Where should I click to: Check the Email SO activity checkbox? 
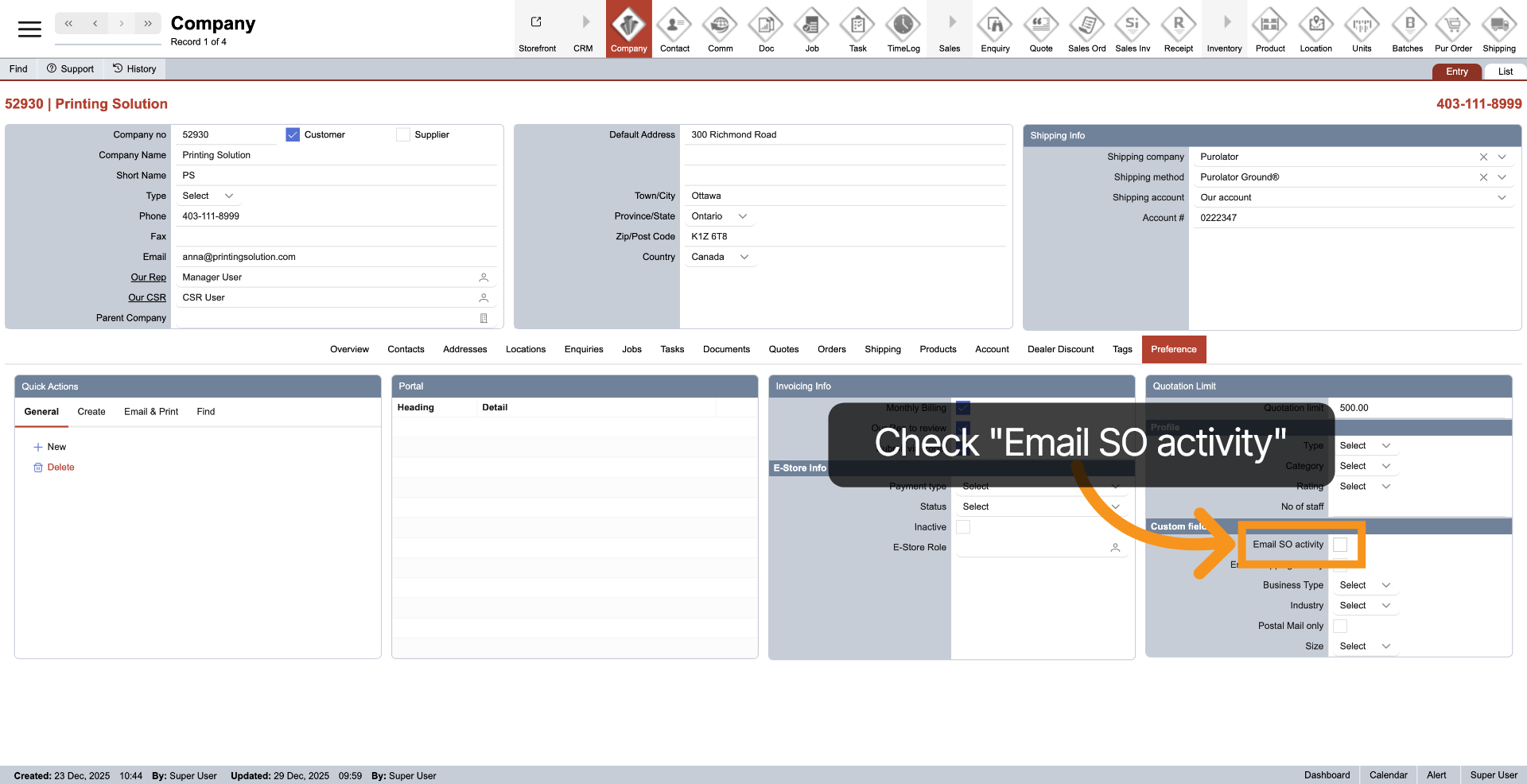pyautogui.click(x=1340, y=545)
